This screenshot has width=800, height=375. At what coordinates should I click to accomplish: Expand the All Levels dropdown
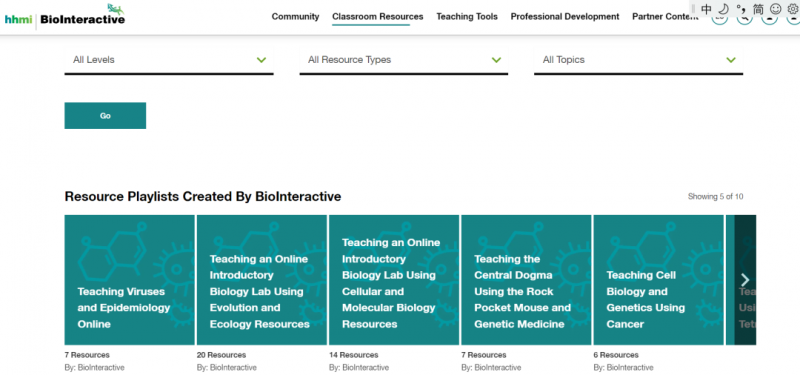tap(169, 60)
